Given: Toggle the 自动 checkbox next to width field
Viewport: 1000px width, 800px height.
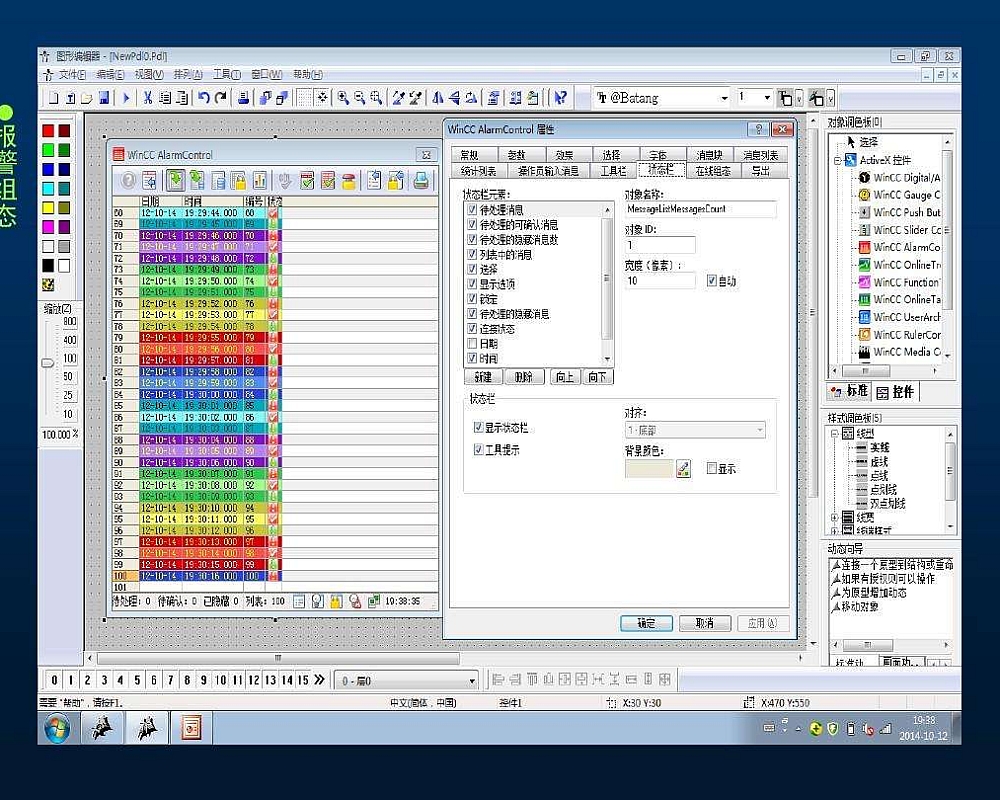Looking at the screenshot, I should pos(711,281).
